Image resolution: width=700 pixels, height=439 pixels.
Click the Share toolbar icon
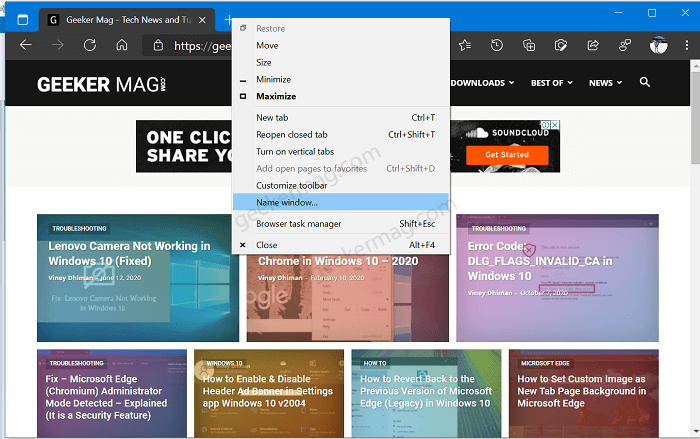point(593,45)
